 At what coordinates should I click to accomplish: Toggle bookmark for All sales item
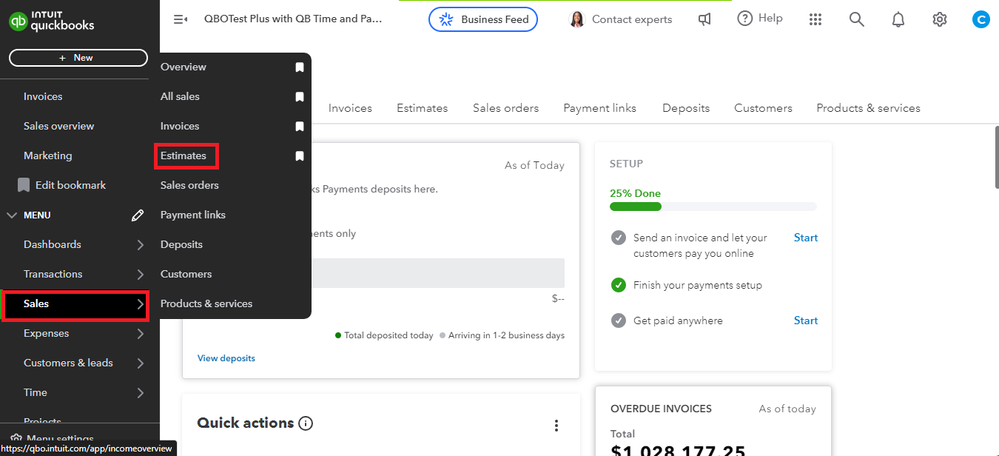point(299,97)
